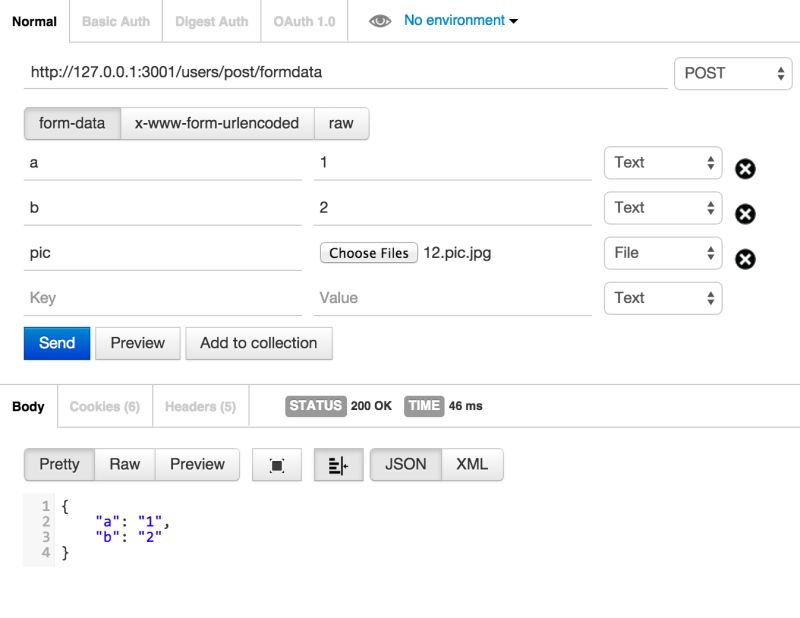Switch to the Normal auth tab
800x618 pixels.
pyautogui.click(x=34, y=21)
